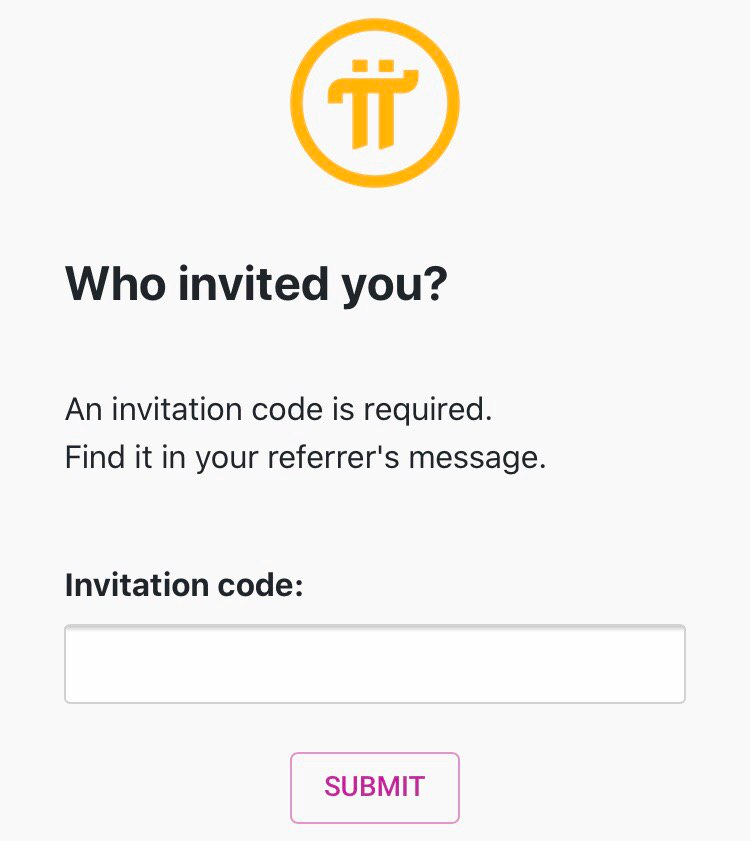Focus the Invitation code text field
This screenshot has width=750, height=841.
(x=375, y=664)
